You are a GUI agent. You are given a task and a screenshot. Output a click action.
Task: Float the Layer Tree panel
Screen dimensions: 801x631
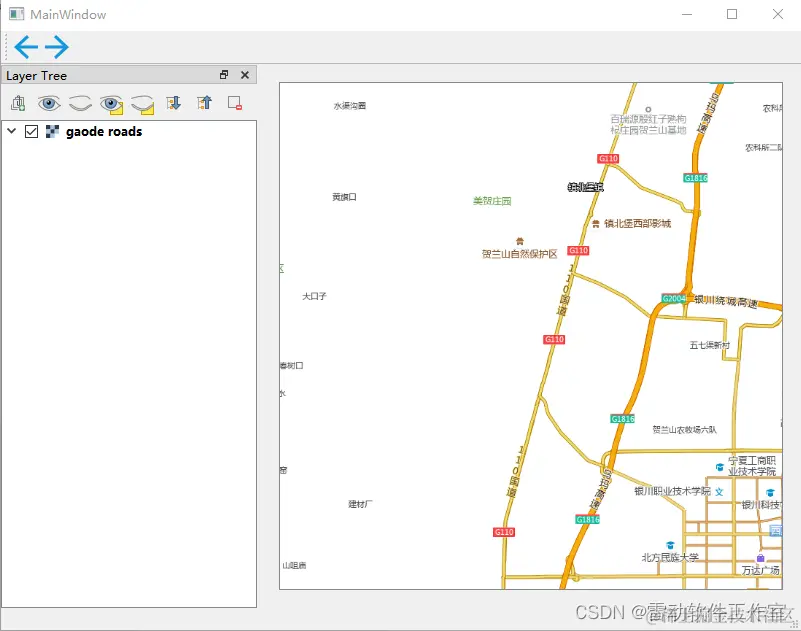(224, 75)
